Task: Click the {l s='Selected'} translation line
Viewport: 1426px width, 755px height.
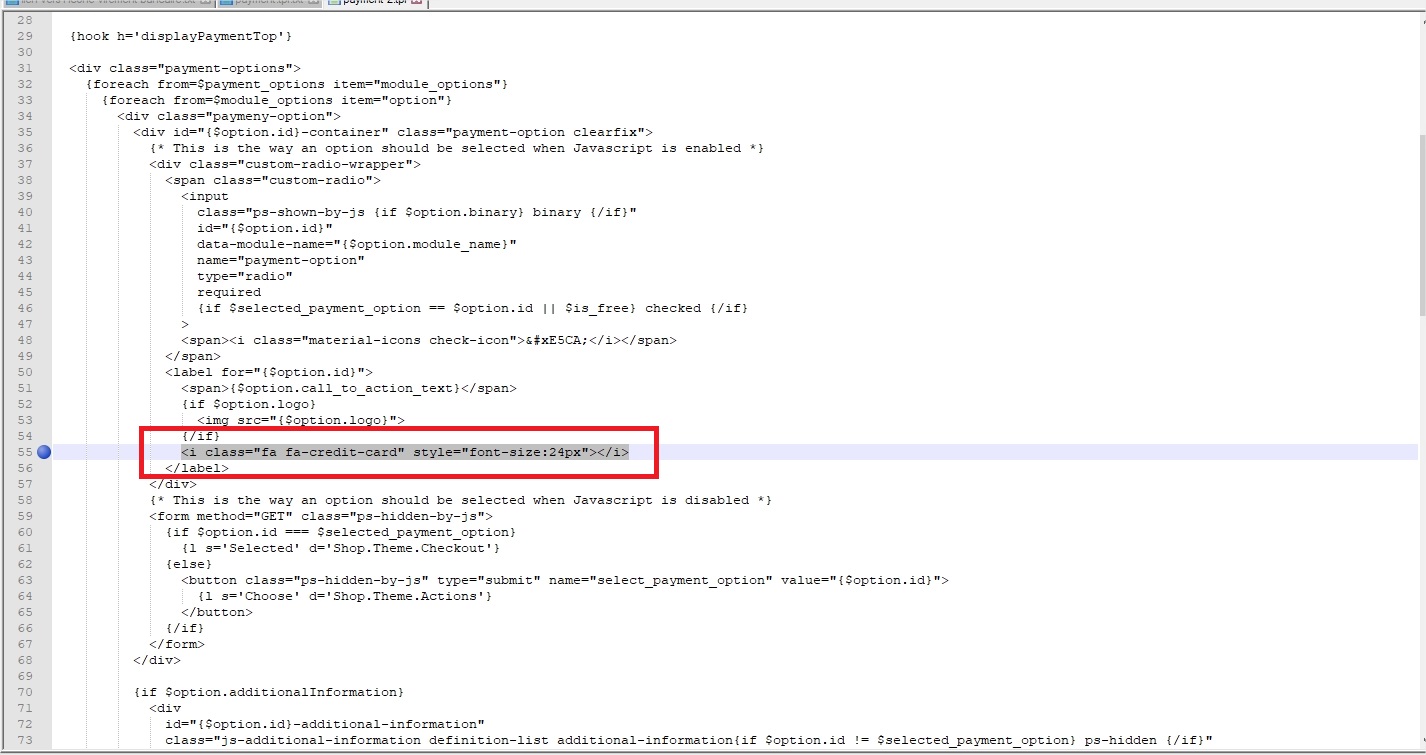Action: point(341,548)
